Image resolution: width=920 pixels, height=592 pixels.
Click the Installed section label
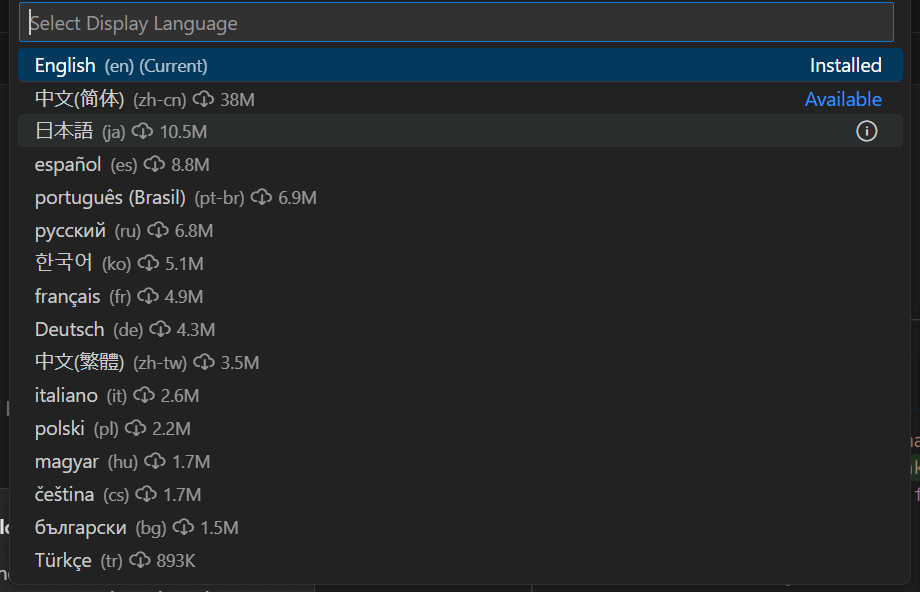click(x=845, y=66)
